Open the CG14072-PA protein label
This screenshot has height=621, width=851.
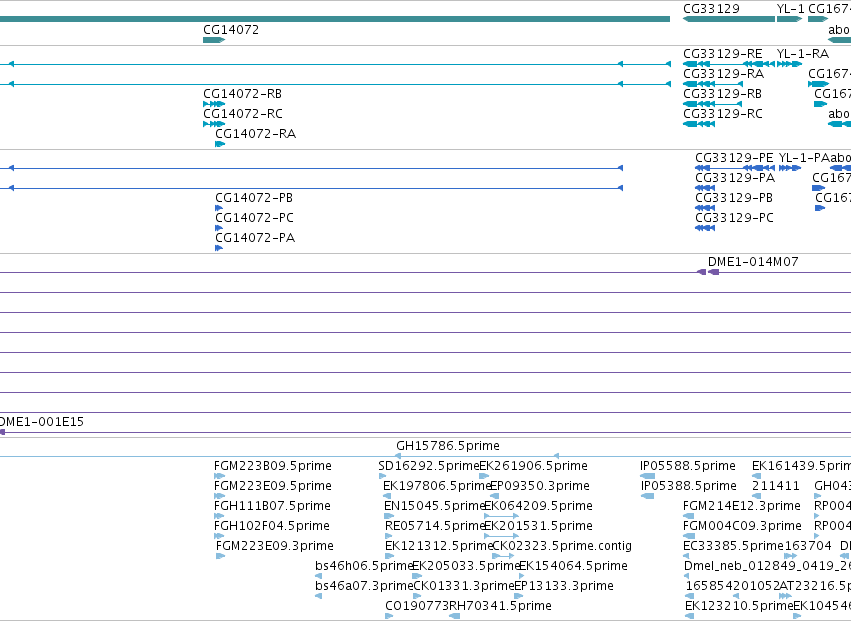[x=255, y=238]
